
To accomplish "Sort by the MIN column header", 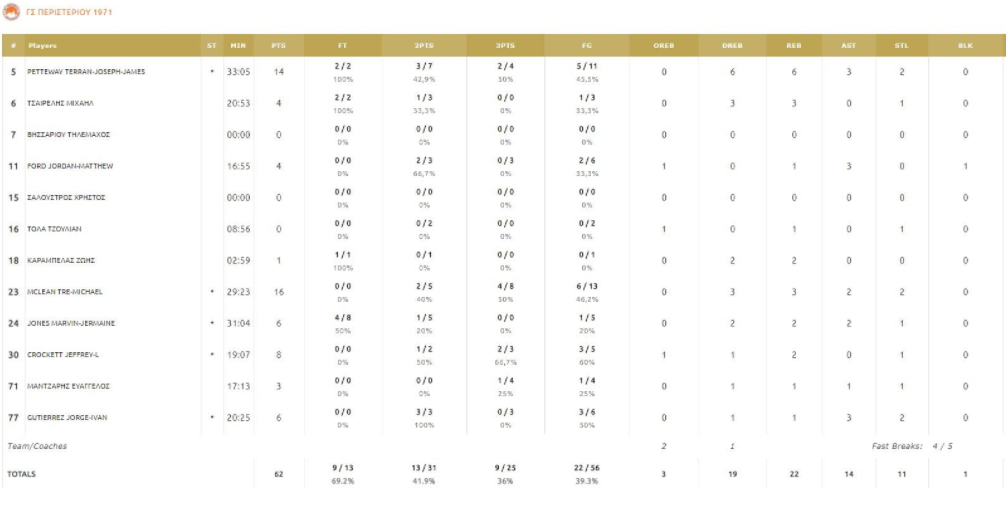I will coord(238,45).
